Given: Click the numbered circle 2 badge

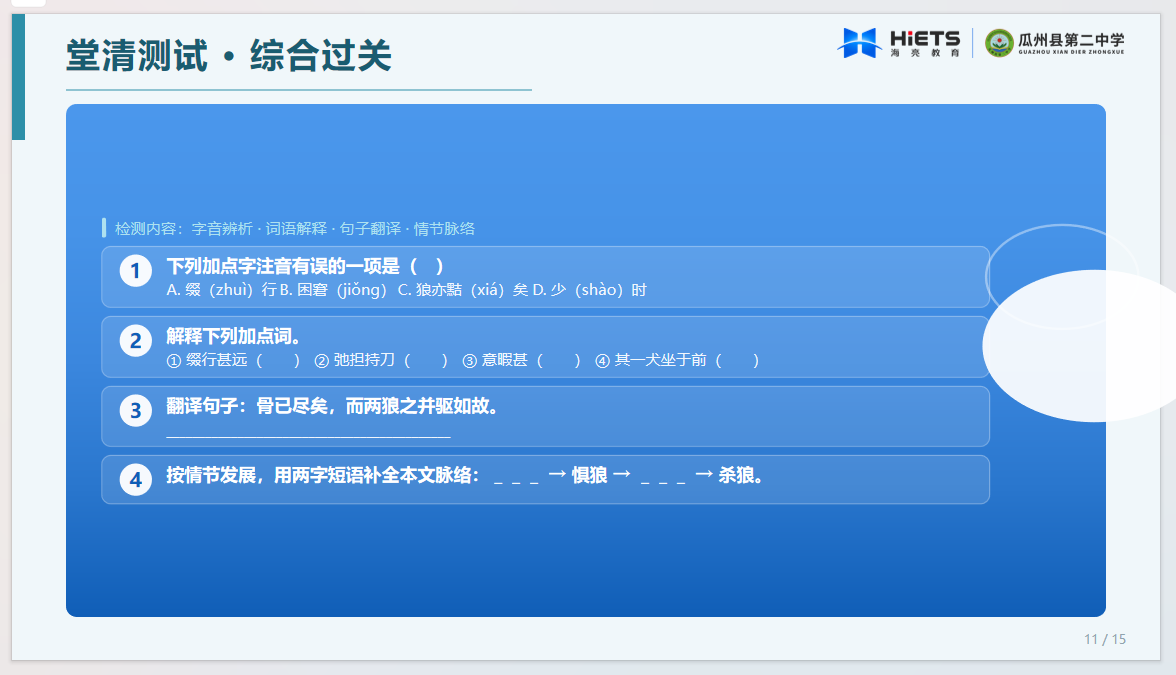Looking at the screenshot, I should [x=136, y=341].
